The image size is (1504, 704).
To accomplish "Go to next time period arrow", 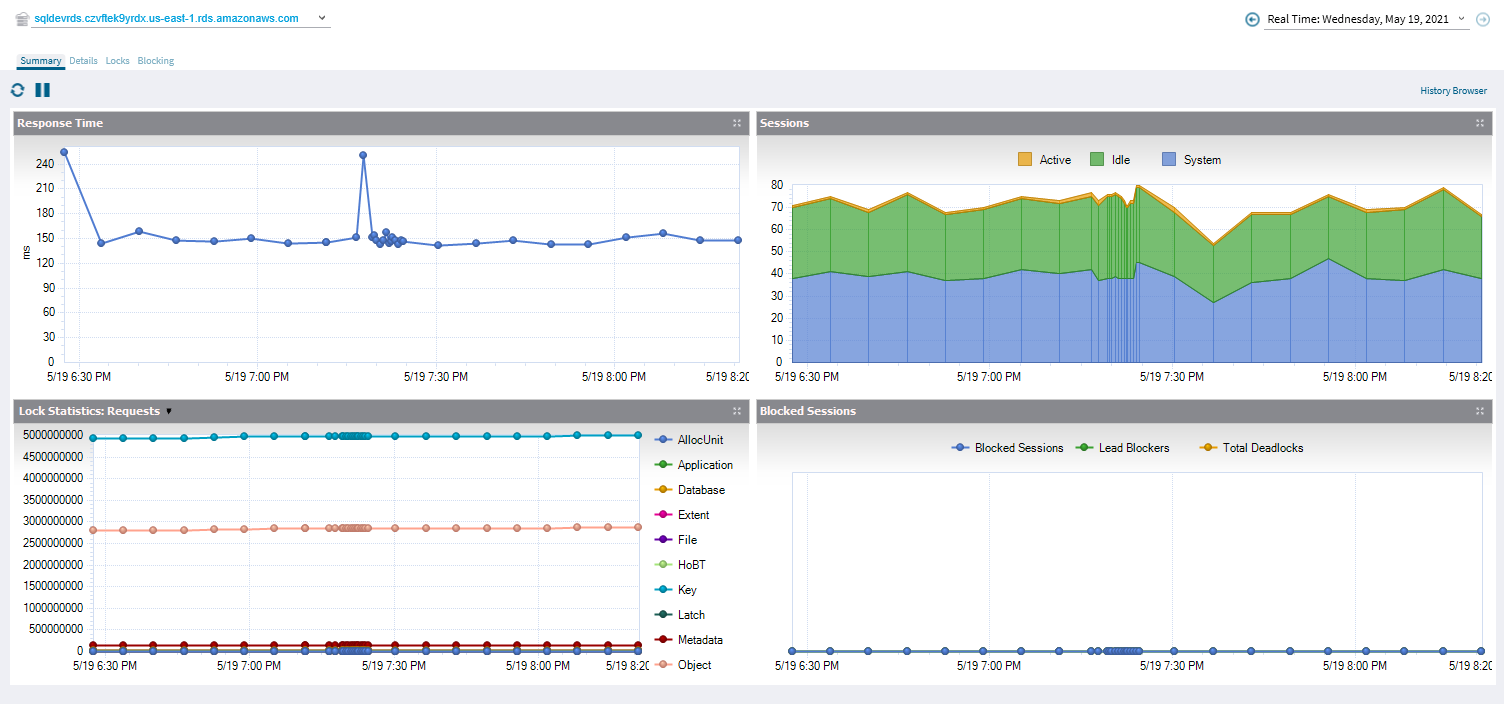I will [x=1483, y=19].
